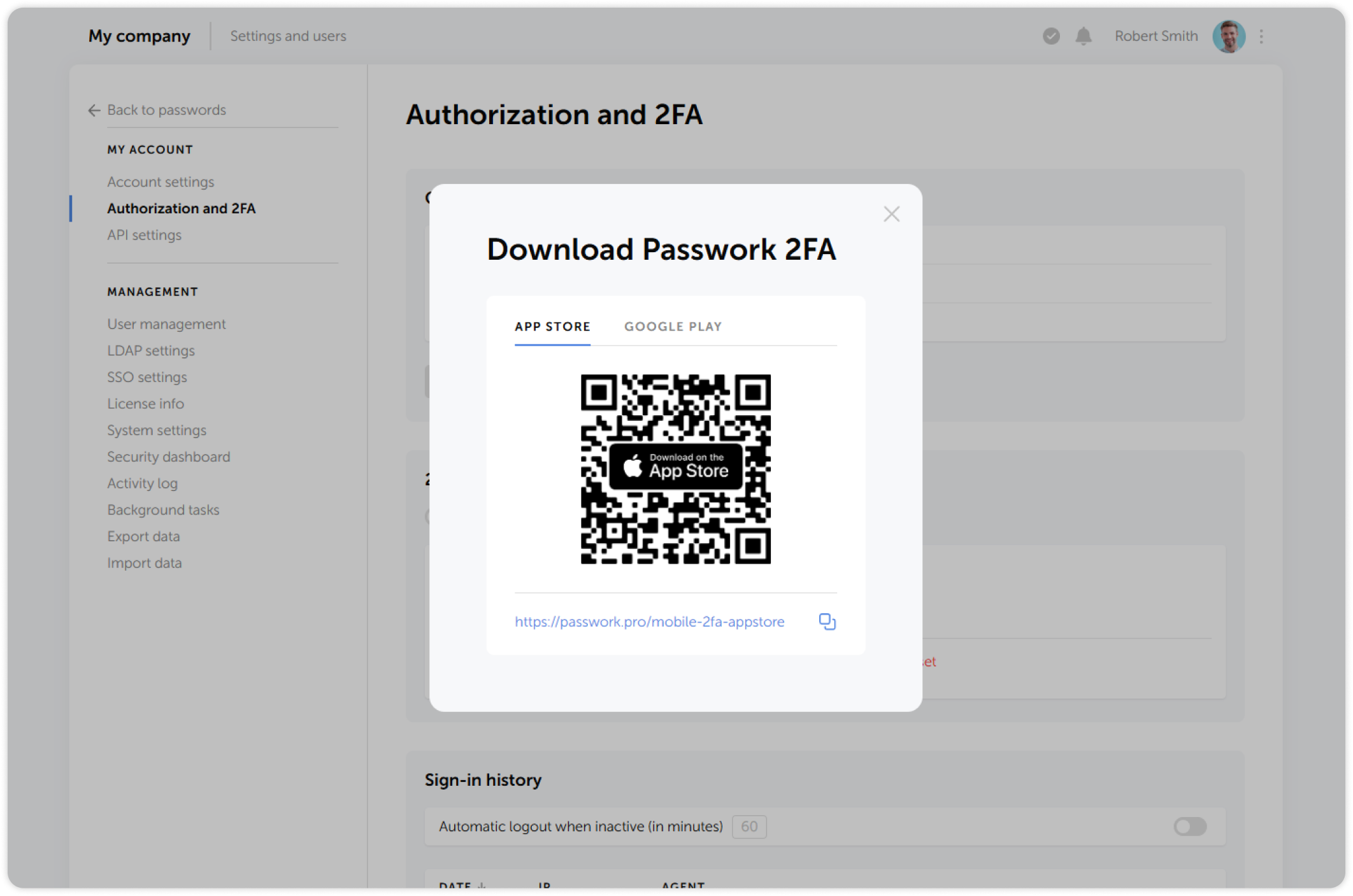Open Security dashboard settings
Screen dimensions: 1353x896
click(168, 457)
